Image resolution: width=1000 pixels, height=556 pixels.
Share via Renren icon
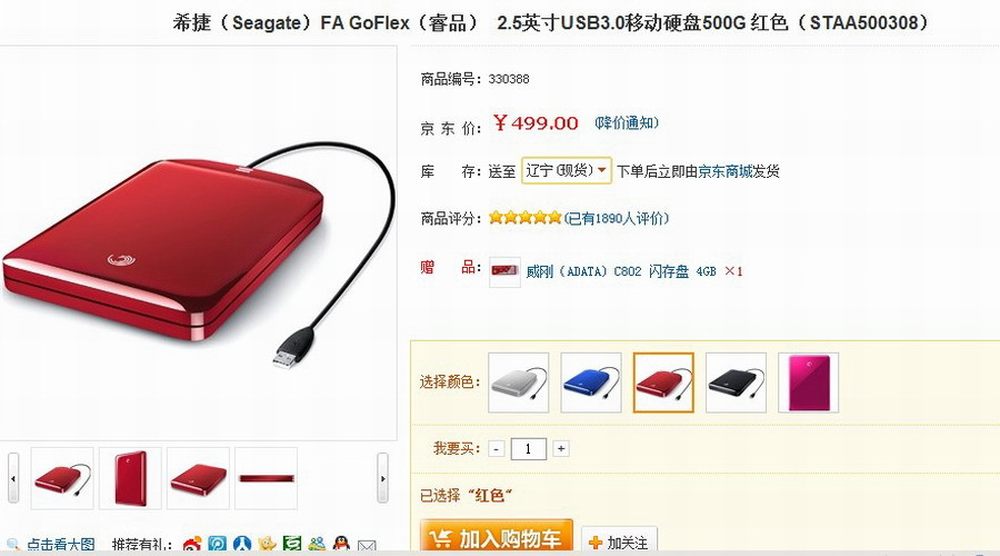[x=242, y=543]
